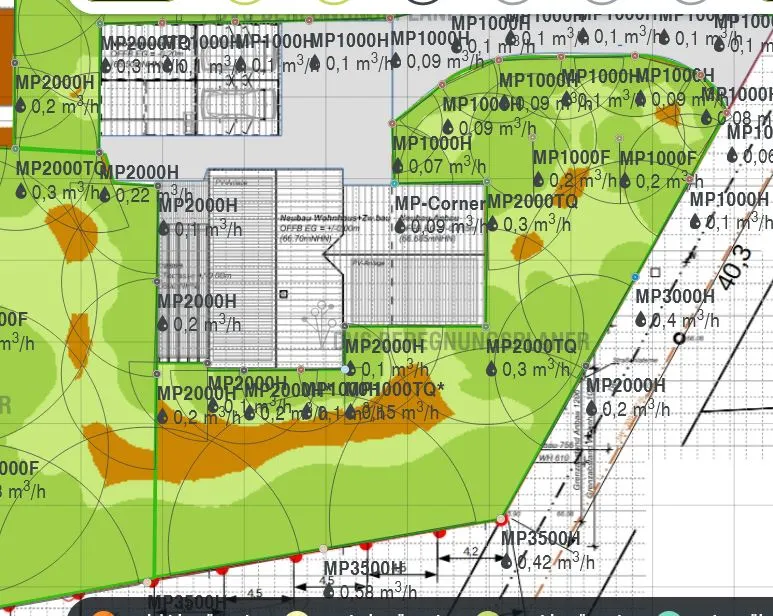Click the 0,42 m³/h flow value
The image size is (773, 616).
556,561
